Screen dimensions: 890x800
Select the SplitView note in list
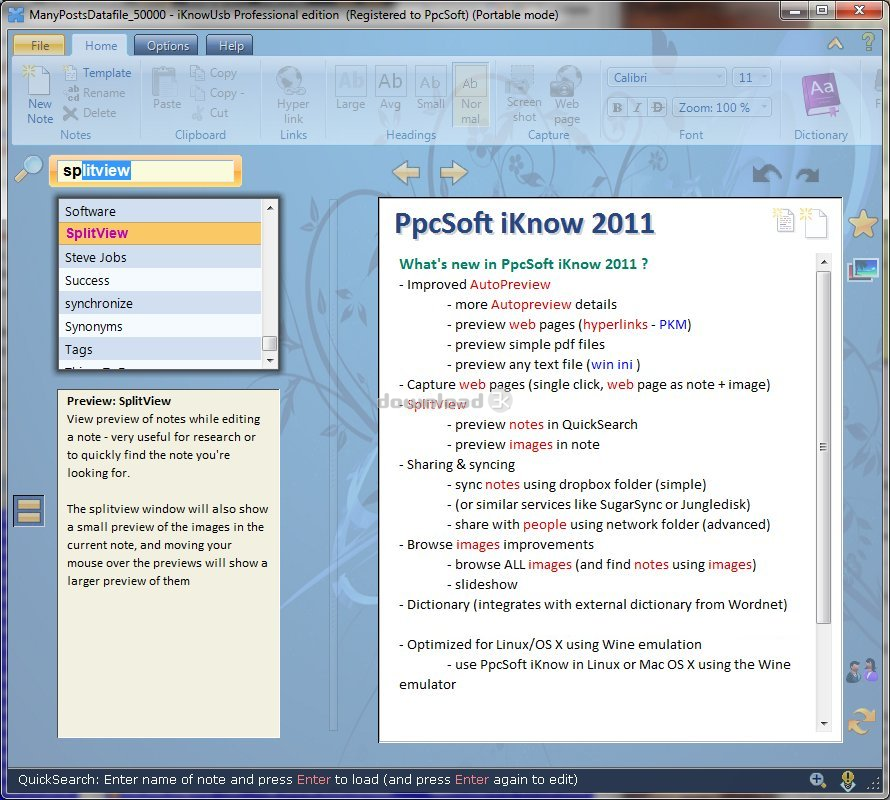[x=159, y=233]
